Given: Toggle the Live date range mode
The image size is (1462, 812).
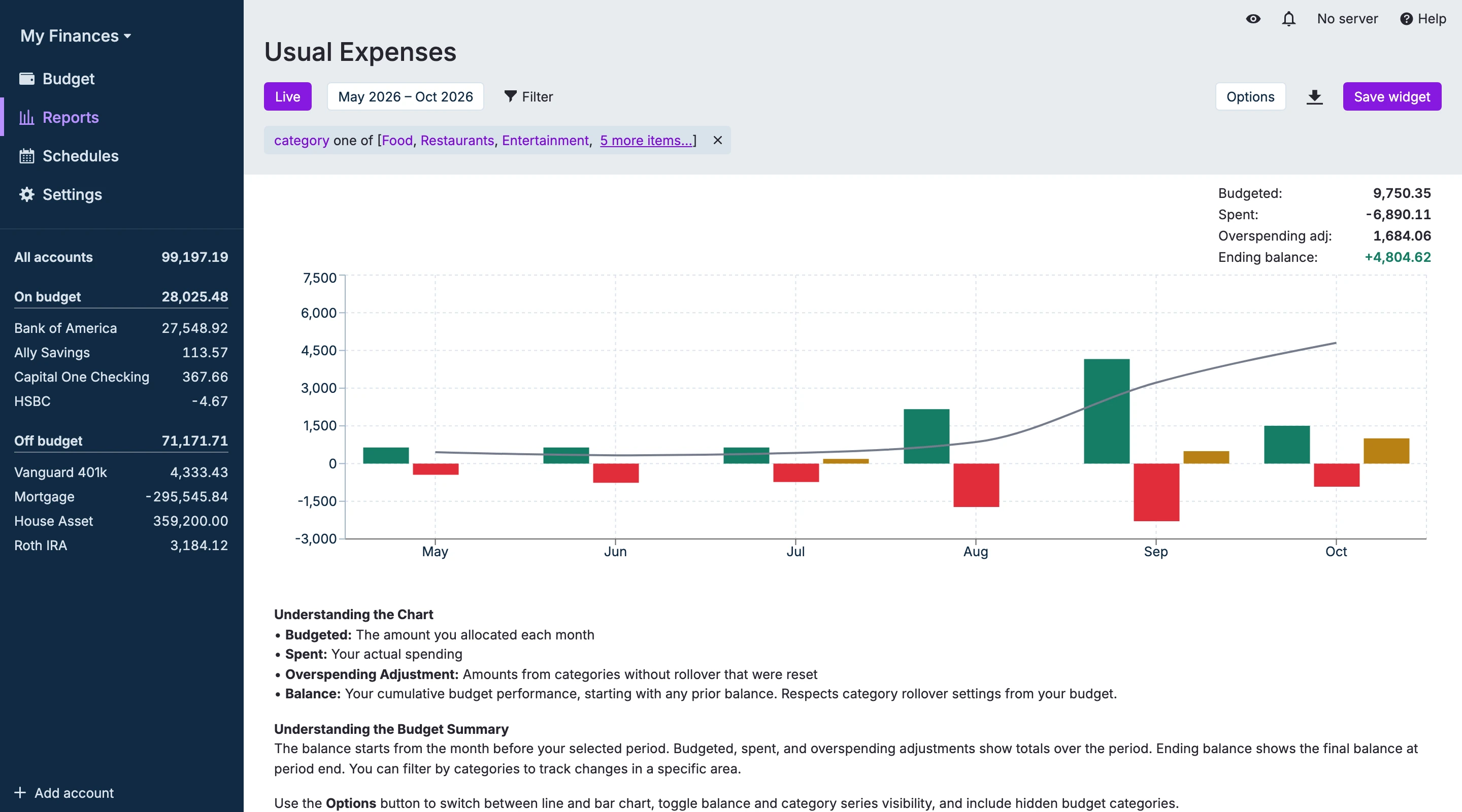Looking at the screenshot, I should point(288,96).
